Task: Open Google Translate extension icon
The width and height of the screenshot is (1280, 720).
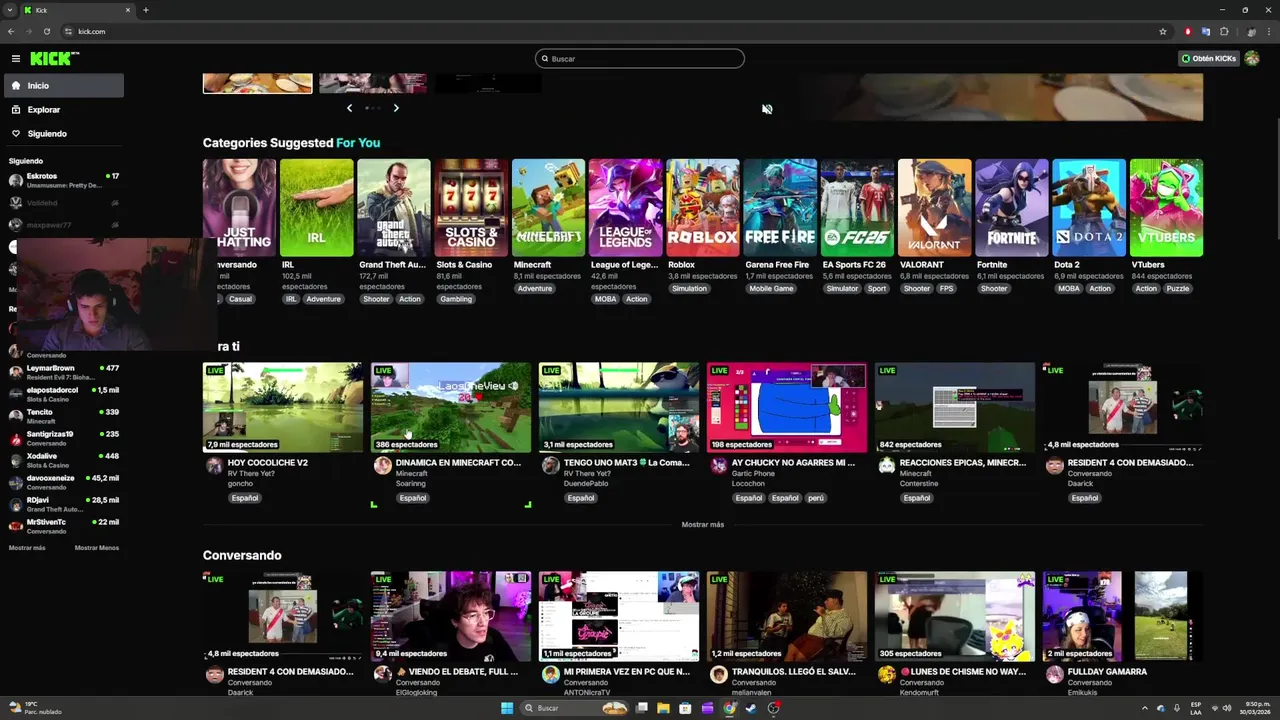Action: pyautogui.click(x=1206, y=31)
